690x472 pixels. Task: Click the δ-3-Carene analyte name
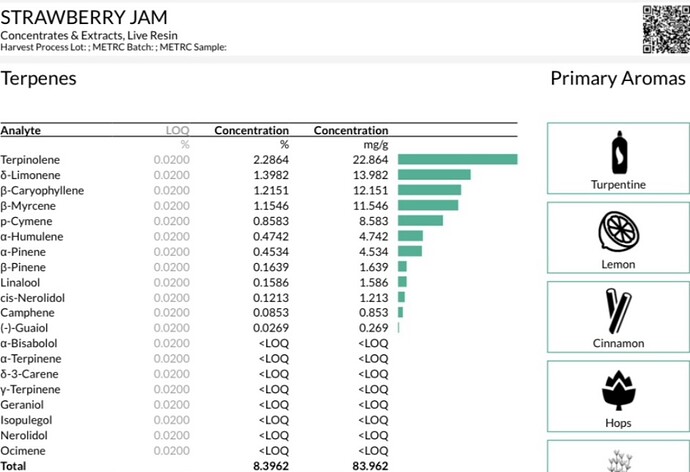point(29,374)
